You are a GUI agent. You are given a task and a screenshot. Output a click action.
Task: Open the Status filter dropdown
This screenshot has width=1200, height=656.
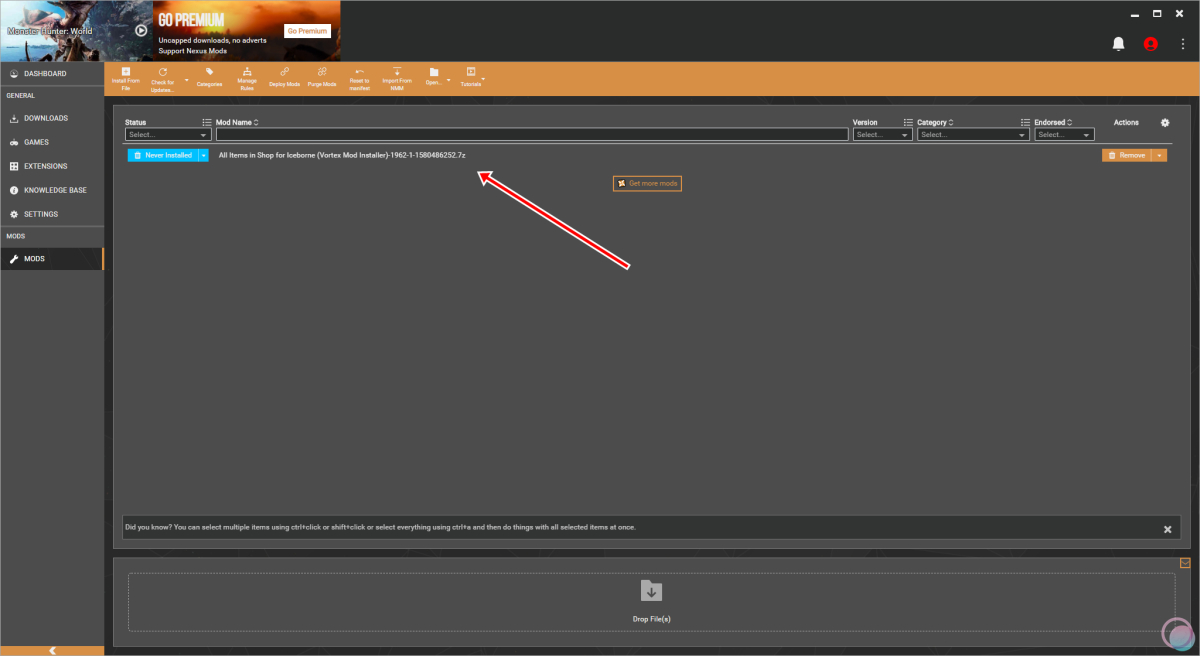168,134
